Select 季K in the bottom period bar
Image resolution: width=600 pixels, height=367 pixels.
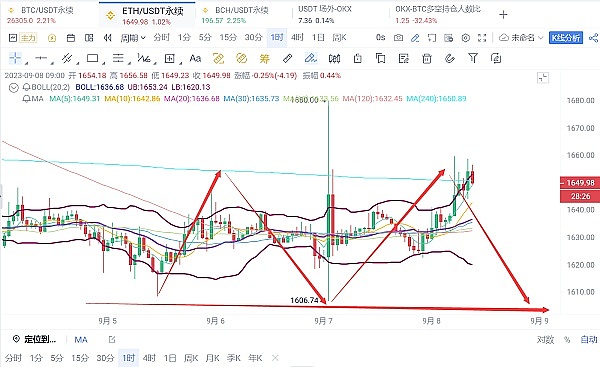coord(233,358)
